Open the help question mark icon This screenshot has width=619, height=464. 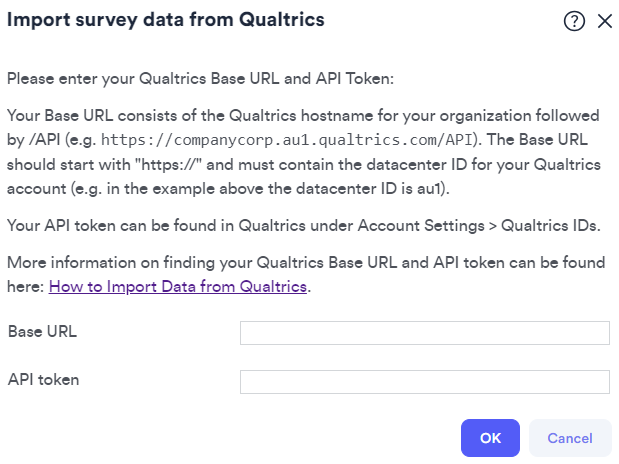point(574,21)
